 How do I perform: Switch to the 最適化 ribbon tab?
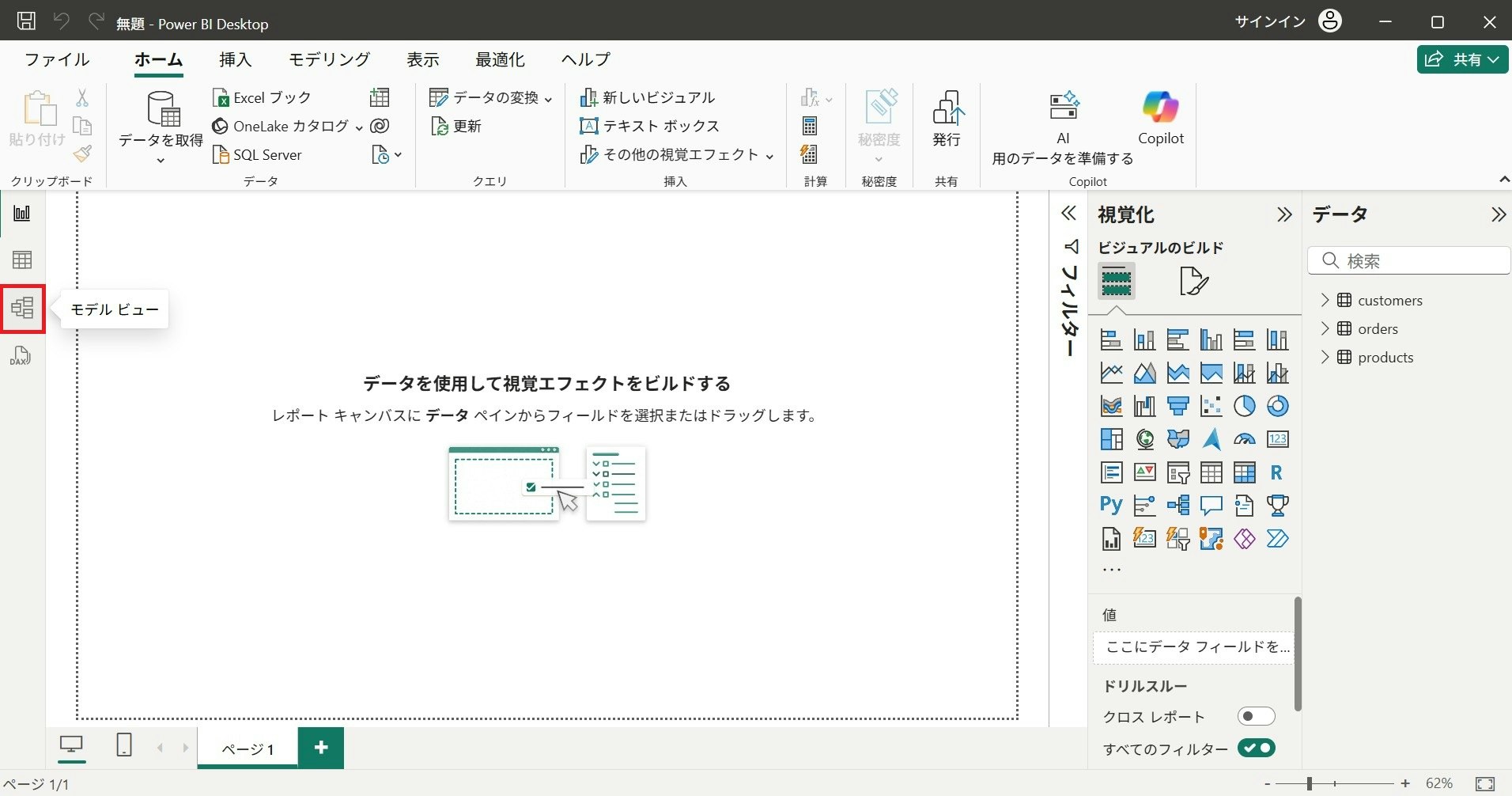pos(500,59)
